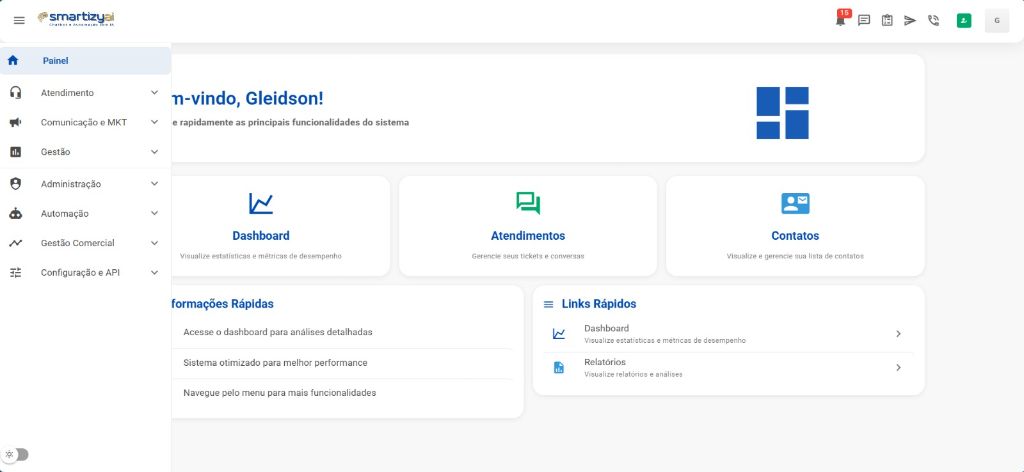Screen dimensions: 1024x472
Task: Open the Dashboard card title
Action: click(x=261, y=236)
